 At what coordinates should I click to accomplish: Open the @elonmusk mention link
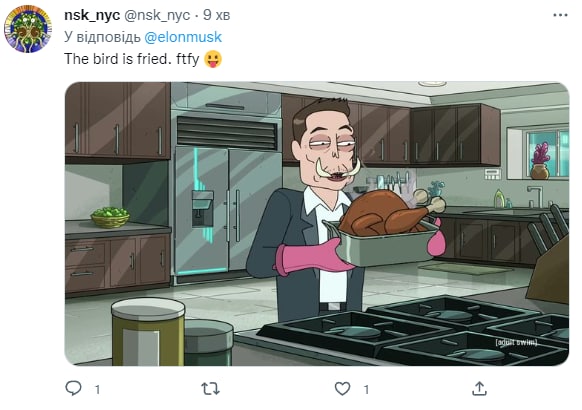(x=183, y=37)
